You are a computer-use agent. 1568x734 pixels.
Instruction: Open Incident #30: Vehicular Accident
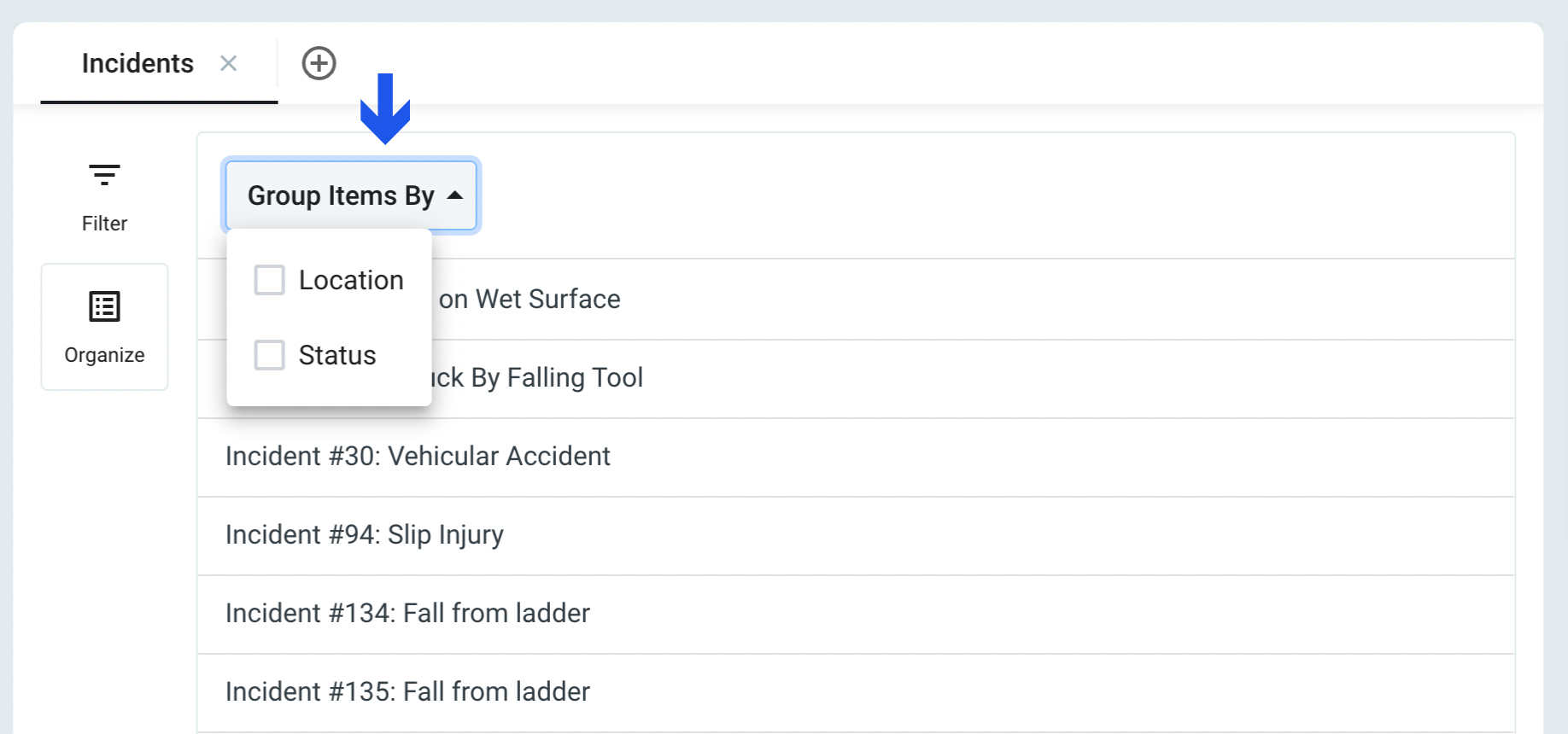[856, 457]
